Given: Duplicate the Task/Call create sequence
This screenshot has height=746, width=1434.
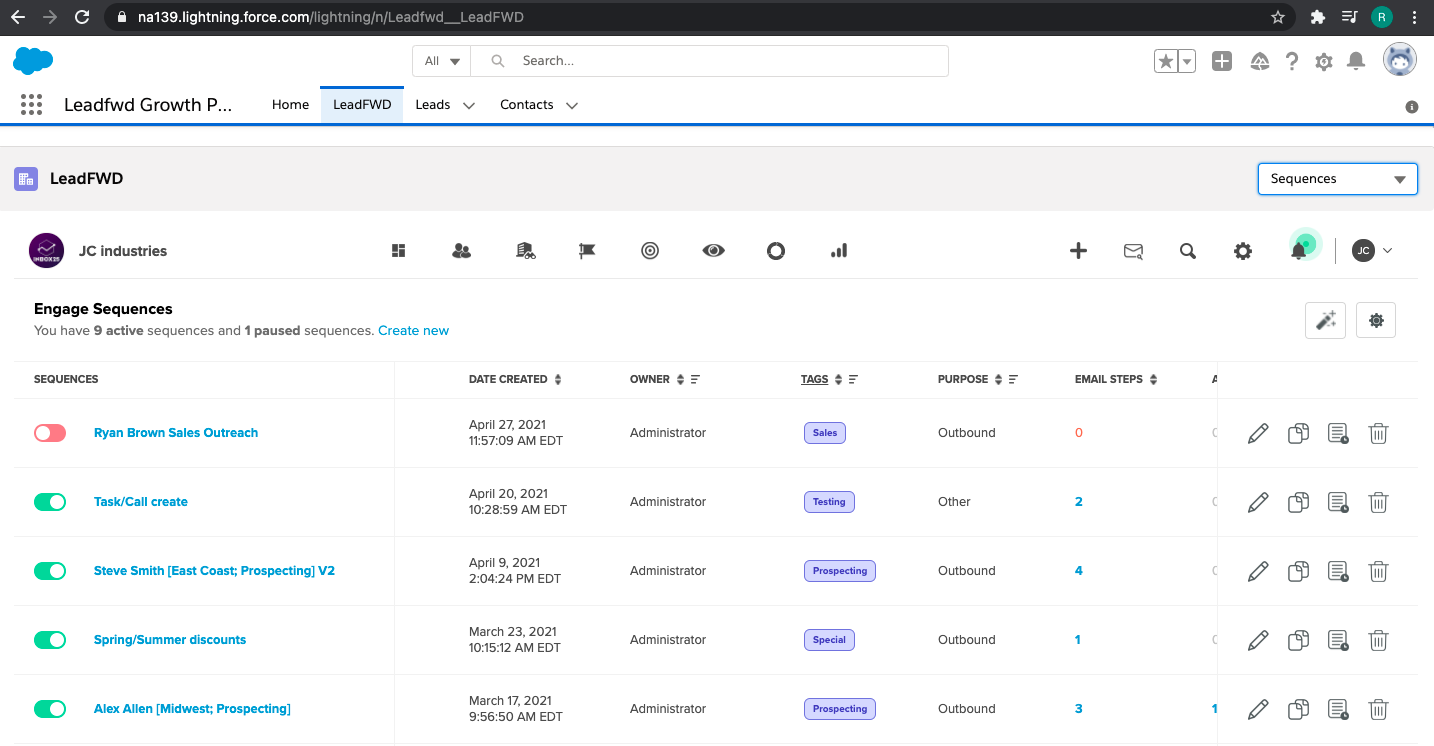Looking at the screenshot, I should (x=1298, y=502).
